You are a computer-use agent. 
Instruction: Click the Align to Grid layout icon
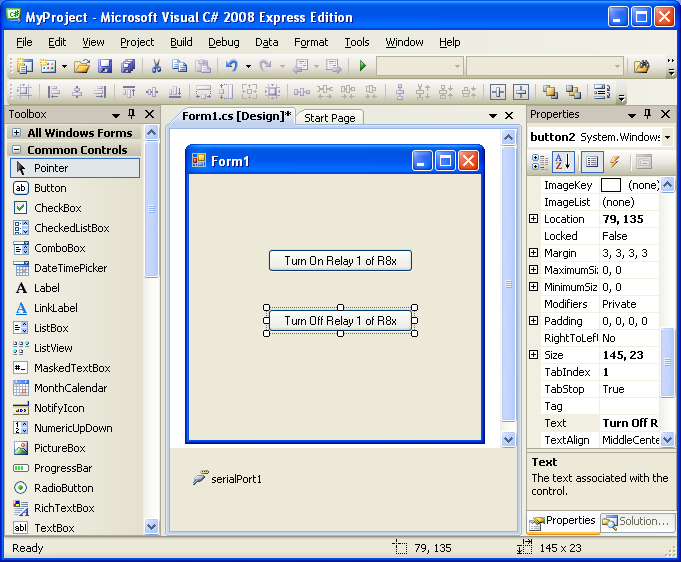pos(24,92)
